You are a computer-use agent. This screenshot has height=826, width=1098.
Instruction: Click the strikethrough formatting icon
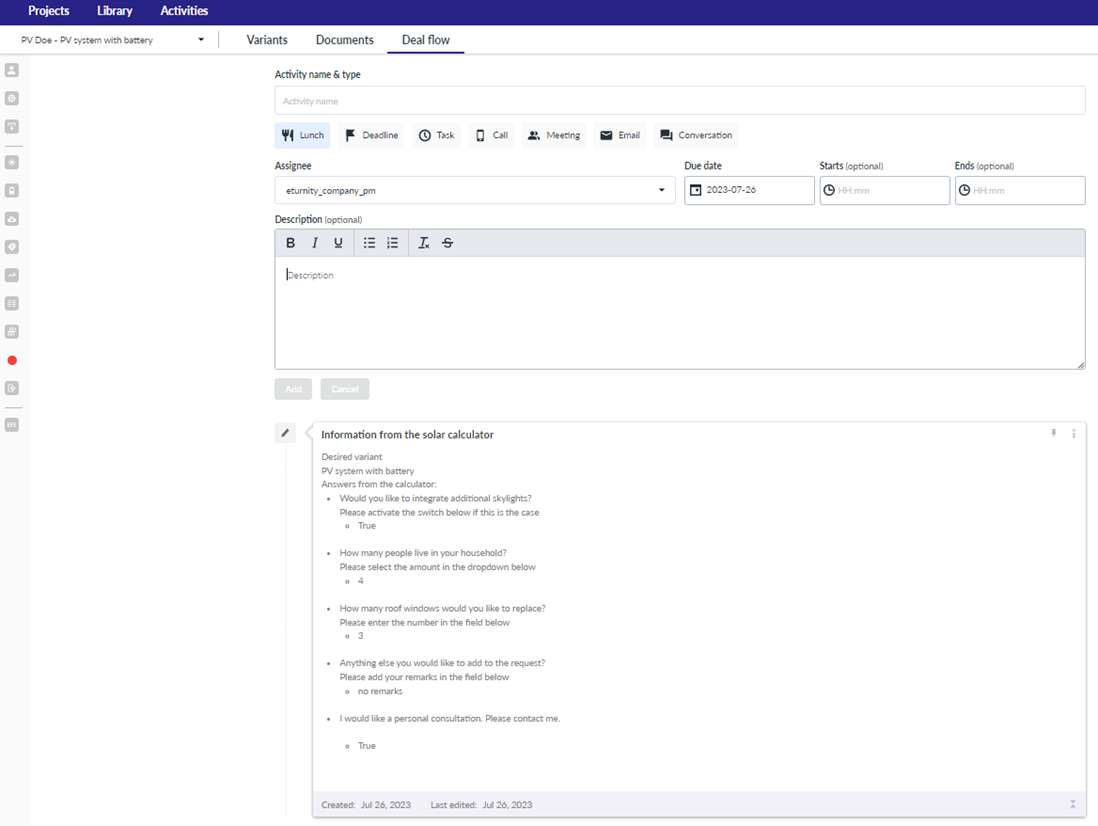447,243
